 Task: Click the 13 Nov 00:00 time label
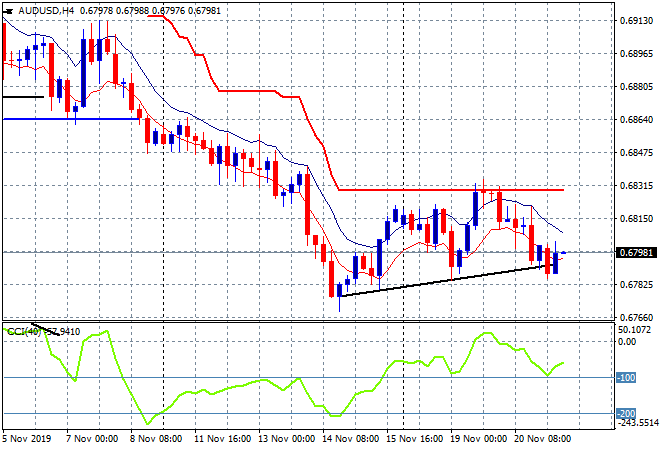[x=286, y=439]
